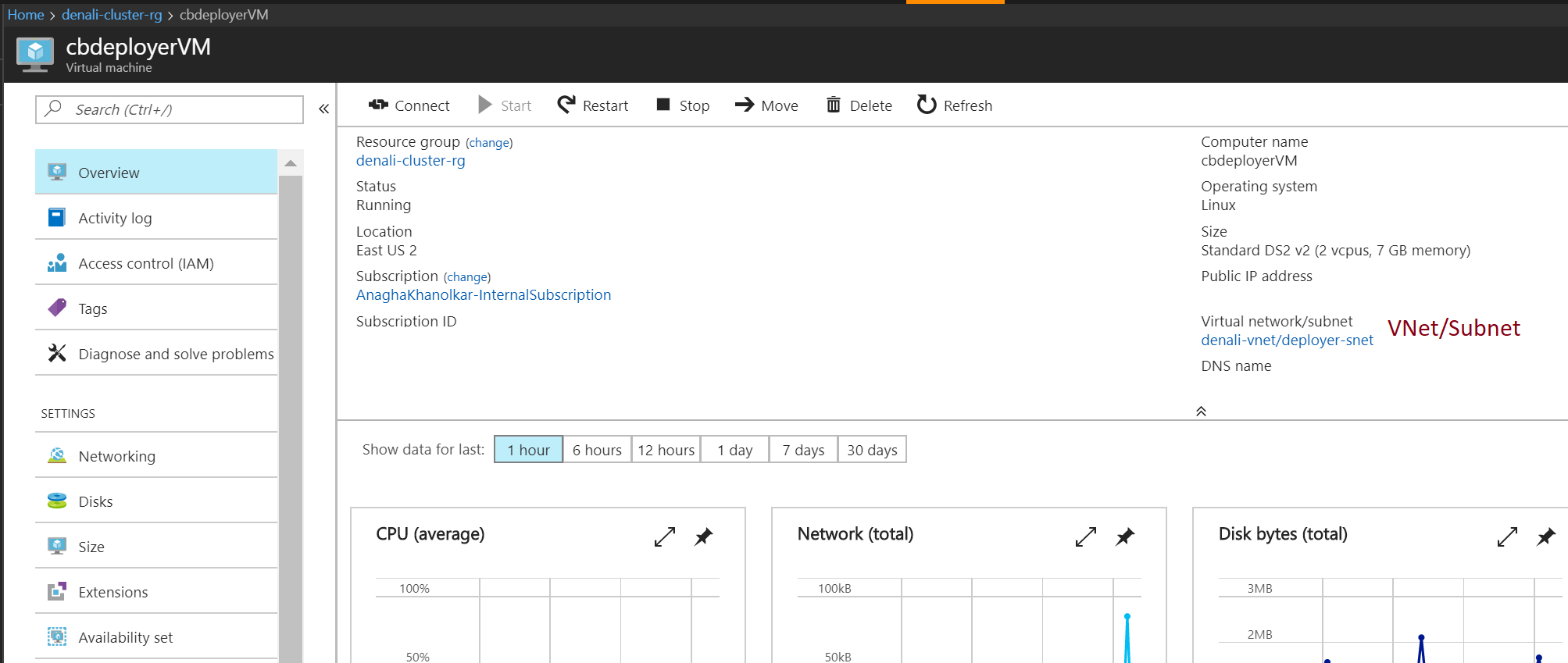Viewport: 1568px width, 663px height.
Task: Collapse the sidebar with double chevron
Action: point(324,109)
